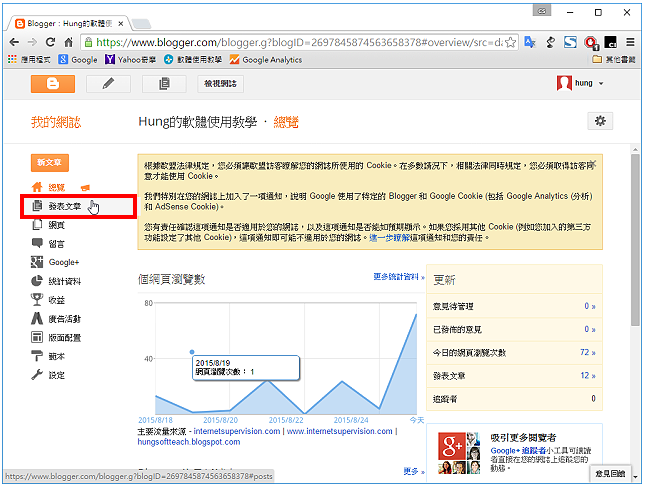Screen dimensions: 648x489
Task: Click the house icon beside 總覽
Action: [x=37, y=187]
